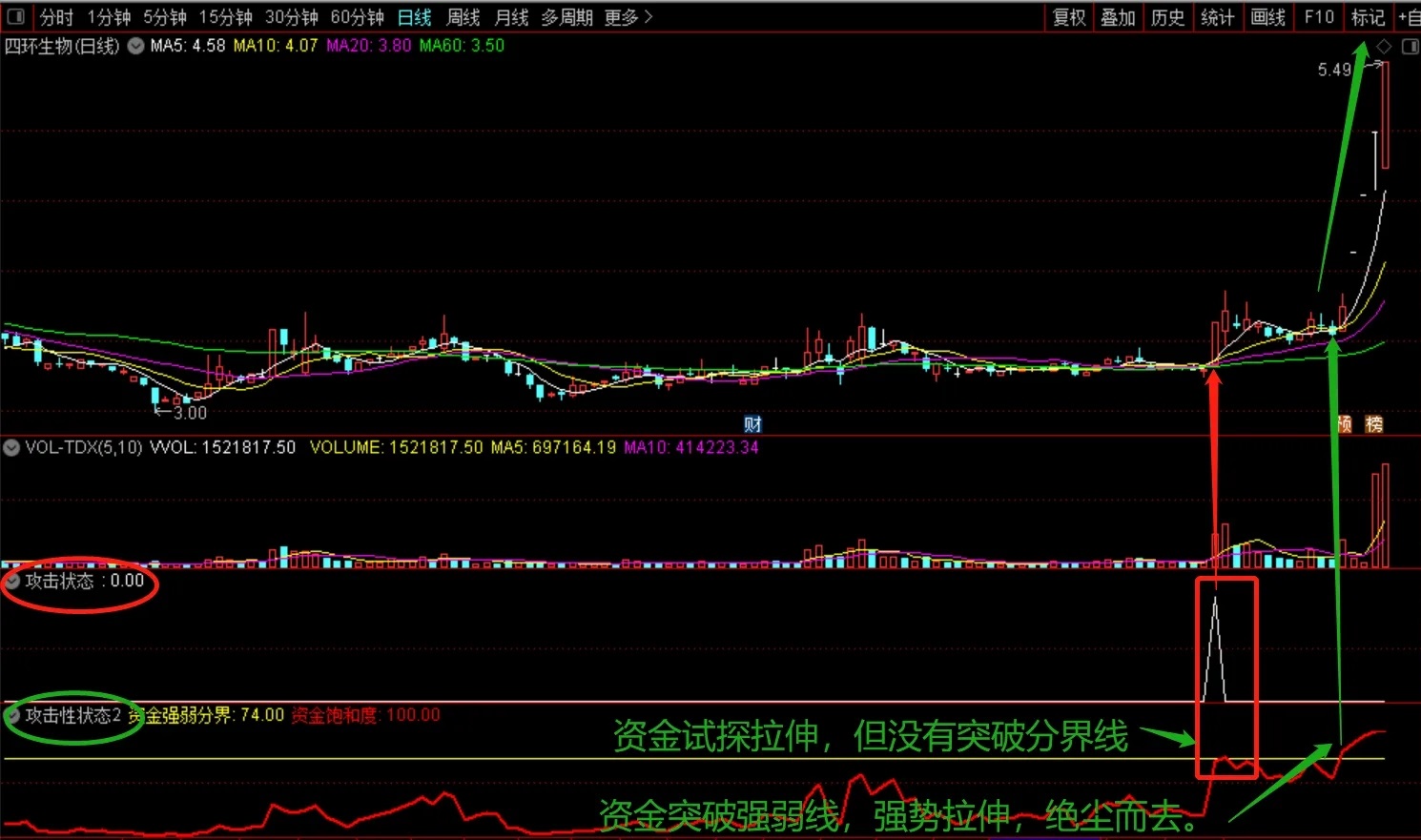
Task: Toggle the indicator circle next to 四环生物(日线)
Action: pos(136,46)
